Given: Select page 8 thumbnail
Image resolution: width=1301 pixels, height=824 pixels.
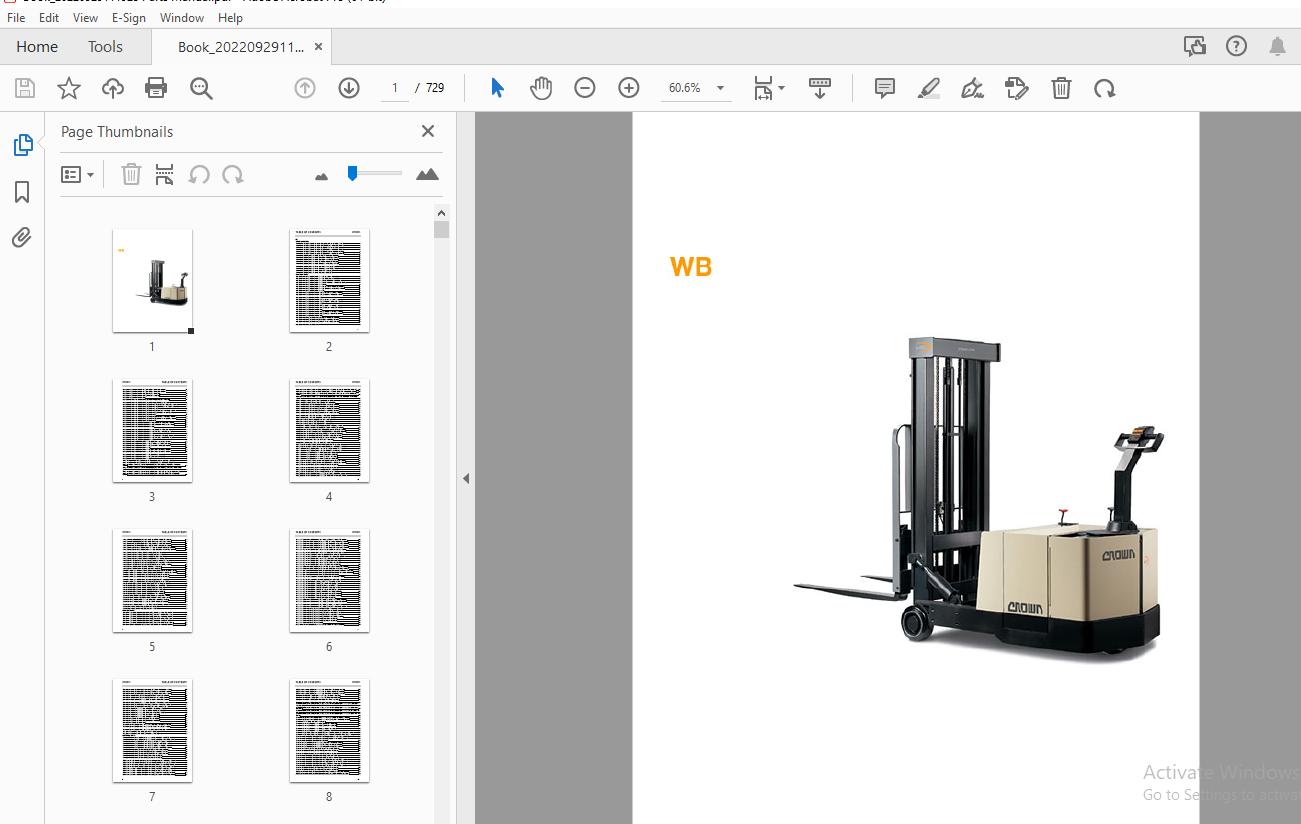Looking at the screenshot, I should point(329,731).
